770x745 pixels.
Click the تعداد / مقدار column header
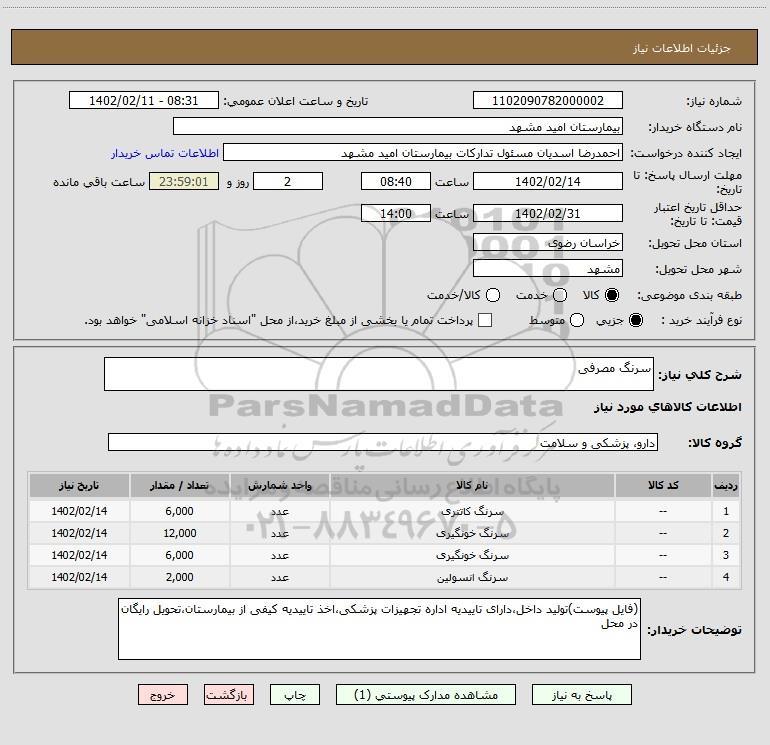pos(179,486)
